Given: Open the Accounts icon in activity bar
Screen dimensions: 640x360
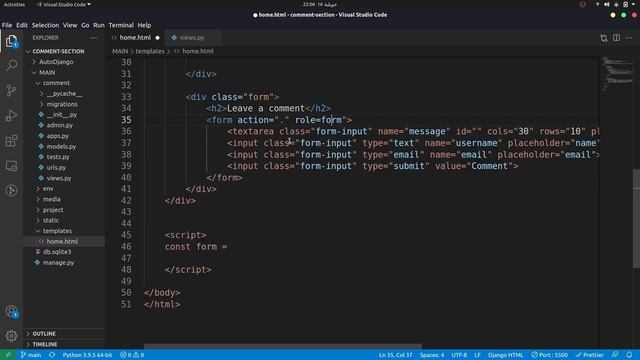Looking at the screenshot, I should tap(11, 311).
